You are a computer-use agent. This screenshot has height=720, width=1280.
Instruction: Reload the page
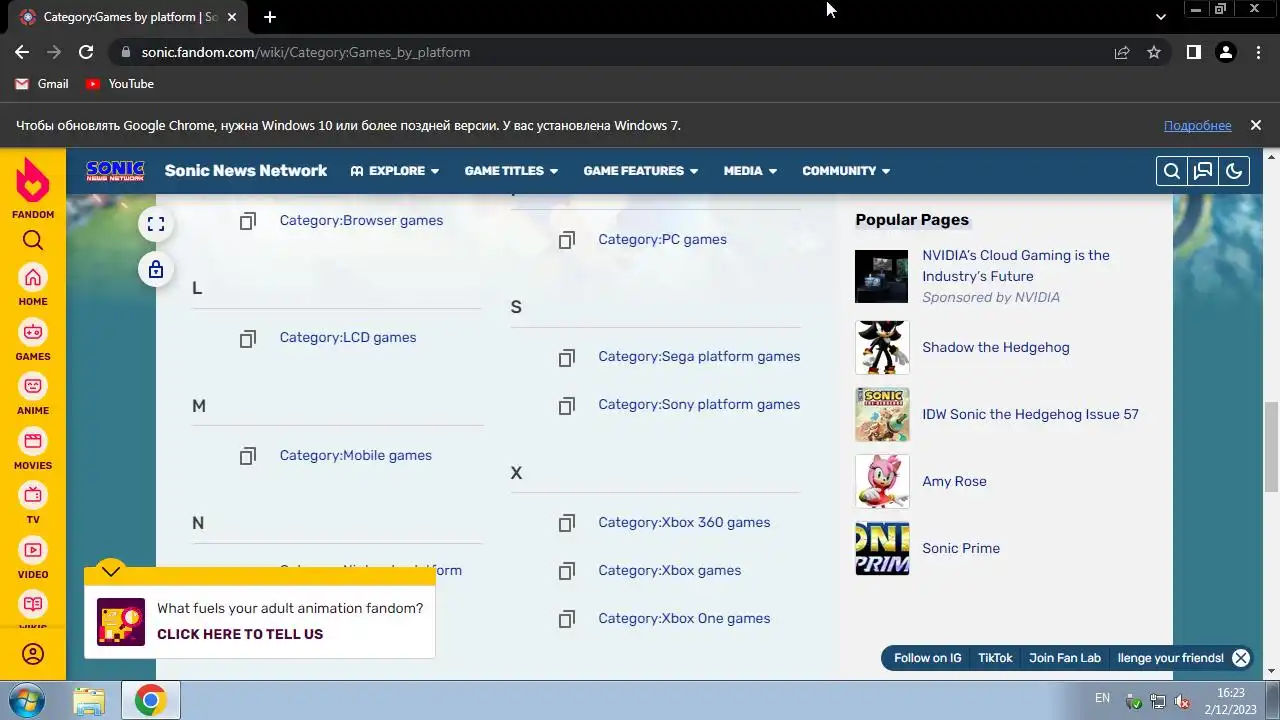click(86, 52)
